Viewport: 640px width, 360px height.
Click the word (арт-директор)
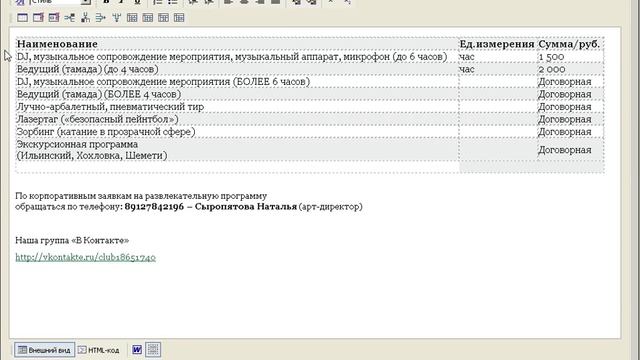331,207
